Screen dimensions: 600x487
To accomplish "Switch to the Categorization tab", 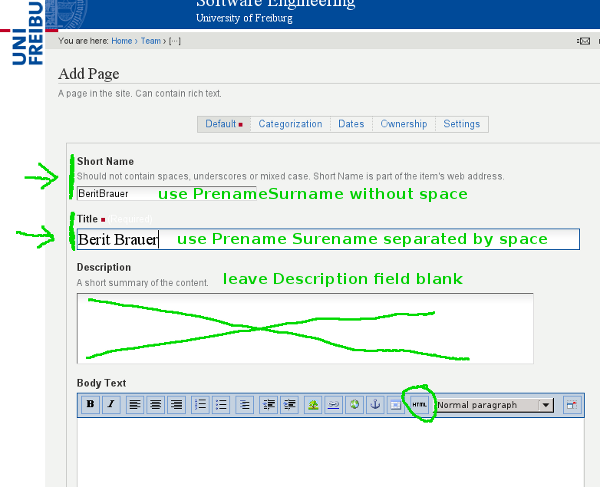I will click(290, 124).
